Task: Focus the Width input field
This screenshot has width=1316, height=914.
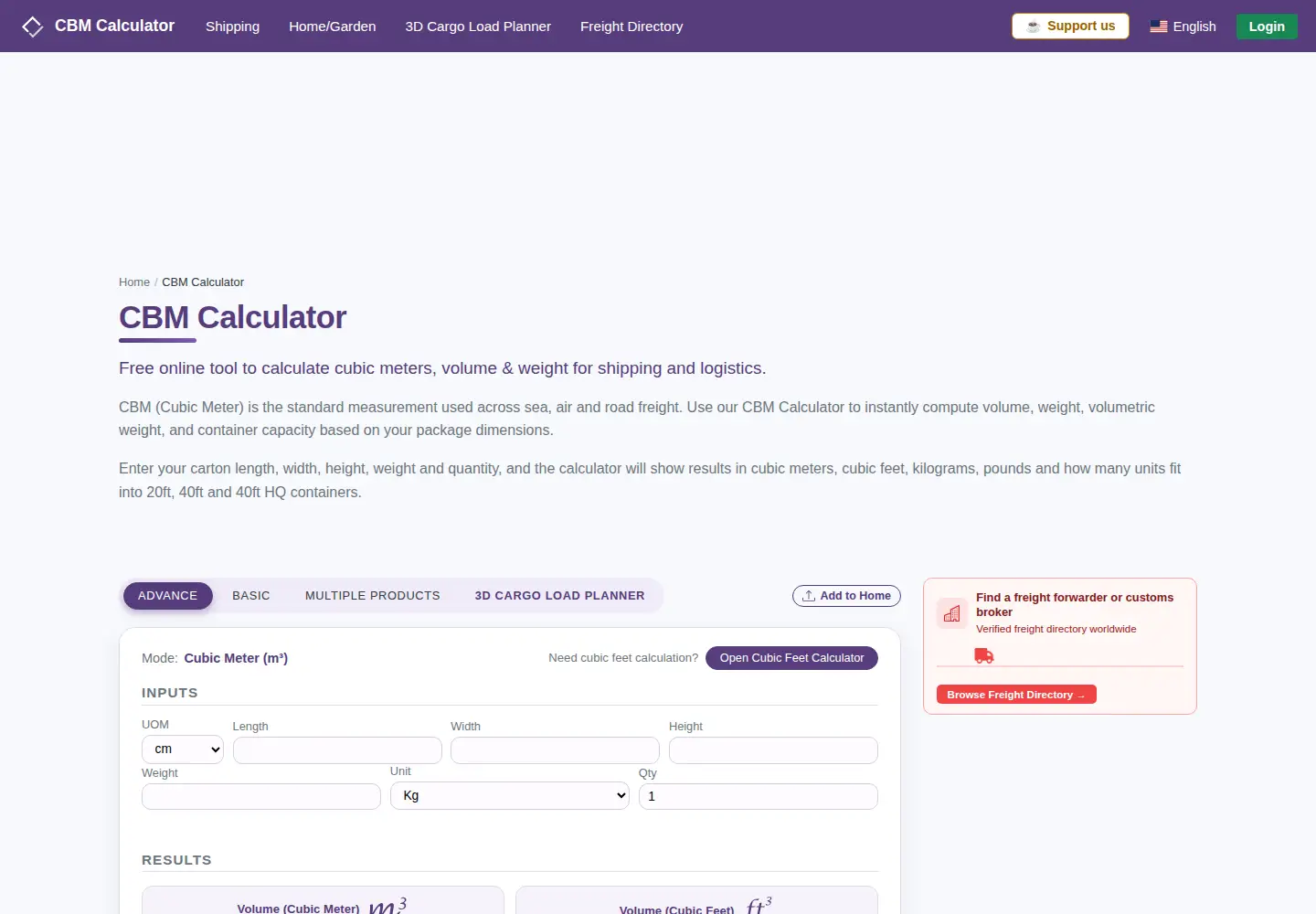Action: (555, 750)
